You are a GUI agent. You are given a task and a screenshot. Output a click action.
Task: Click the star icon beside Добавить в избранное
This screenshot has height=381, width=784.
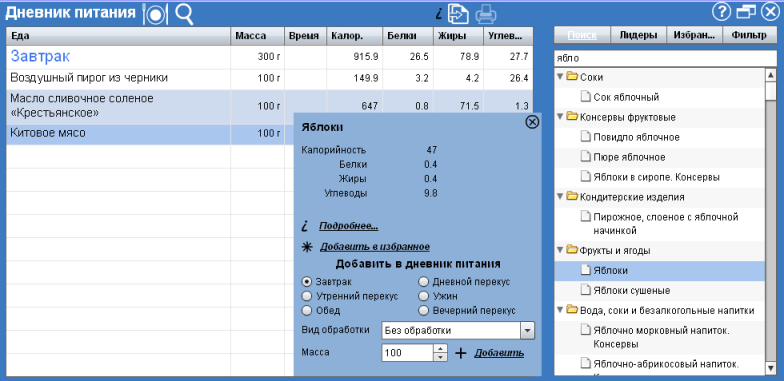[x=306, y=247]
